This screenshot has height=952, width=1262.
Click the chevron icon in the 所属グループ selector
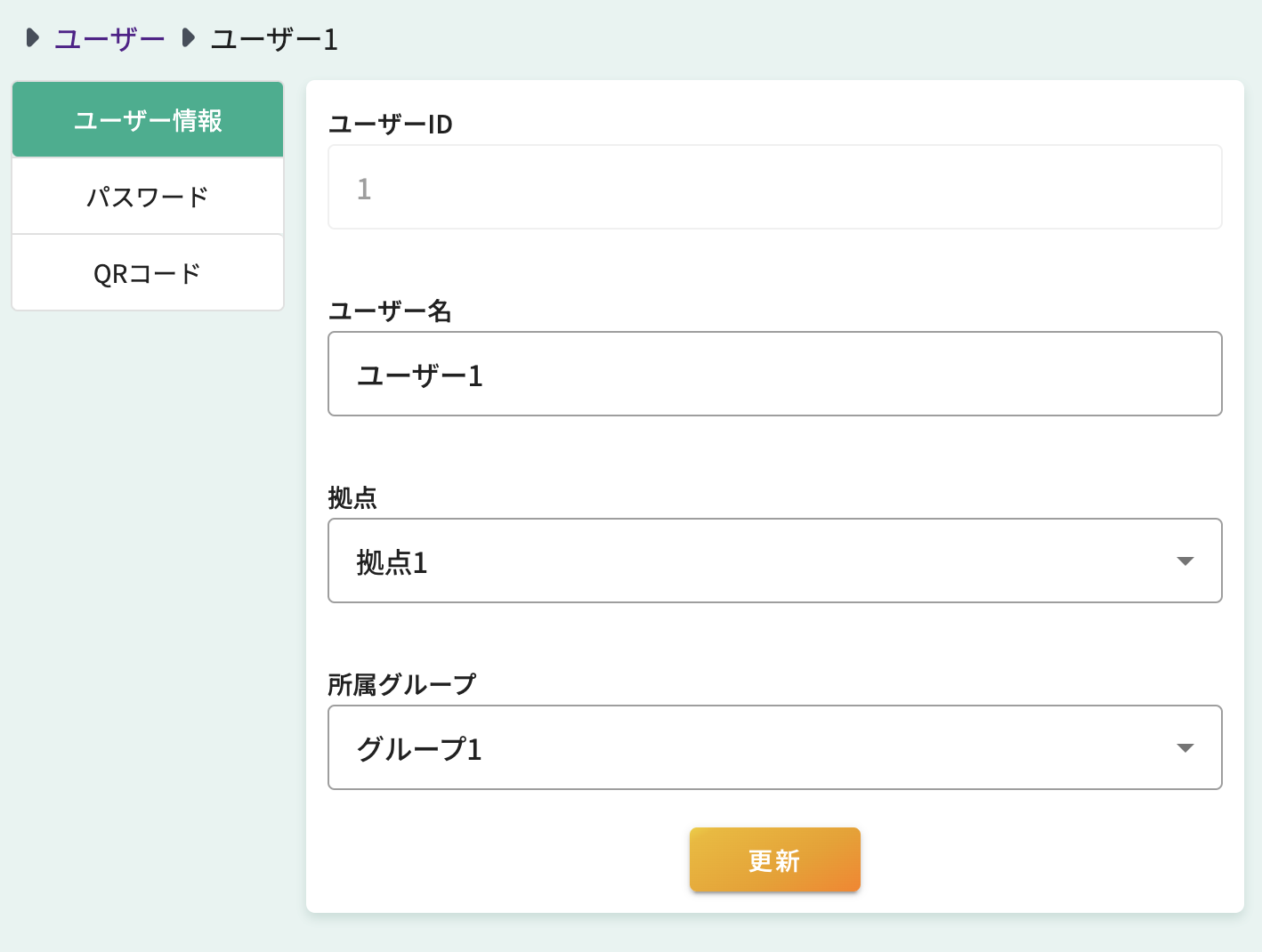point(1185,747)
